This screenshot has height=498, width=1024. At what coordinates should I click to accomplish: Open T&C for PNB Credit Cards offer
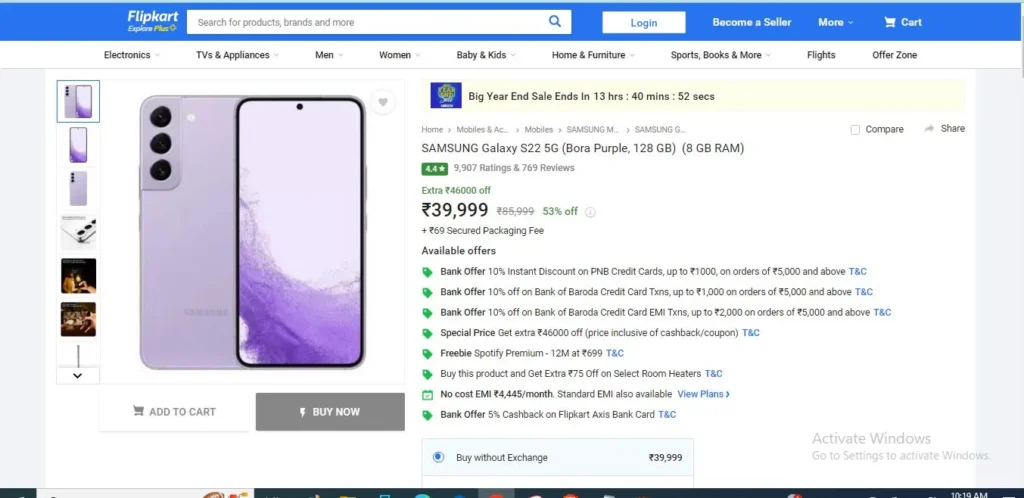tap(857, 272)
